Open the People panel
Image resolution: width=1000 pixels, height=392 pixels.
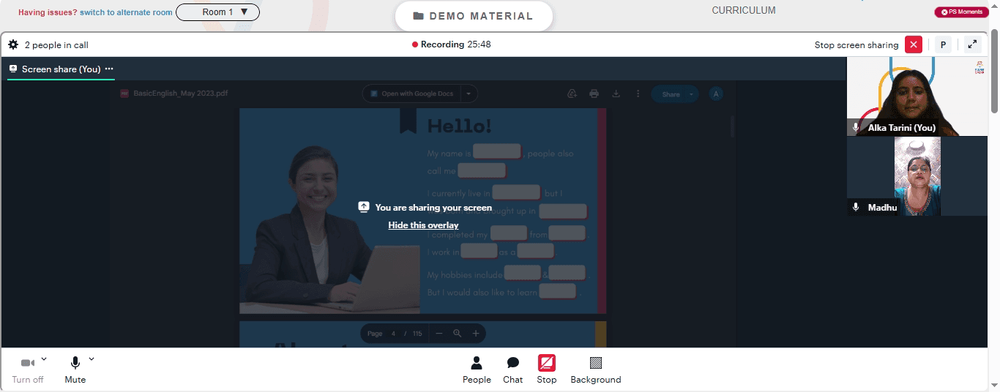tap(476, 370)
